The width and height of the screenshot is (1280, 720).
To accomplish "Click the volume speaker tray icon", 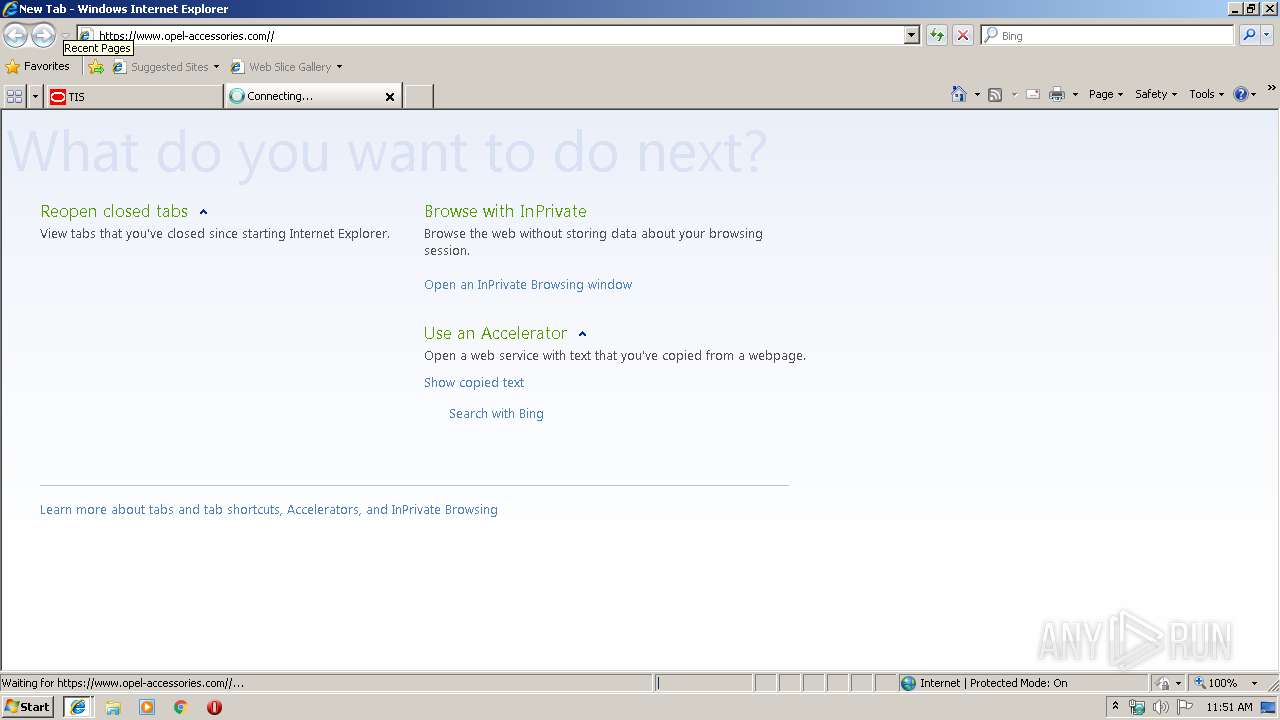I will (x=1160, y=707).
